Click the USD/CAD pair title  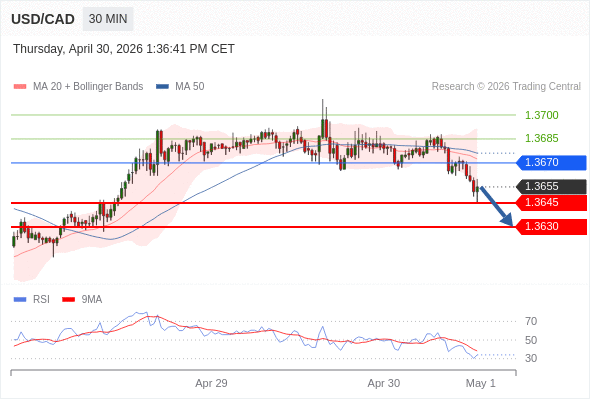[x=43, y=19]
